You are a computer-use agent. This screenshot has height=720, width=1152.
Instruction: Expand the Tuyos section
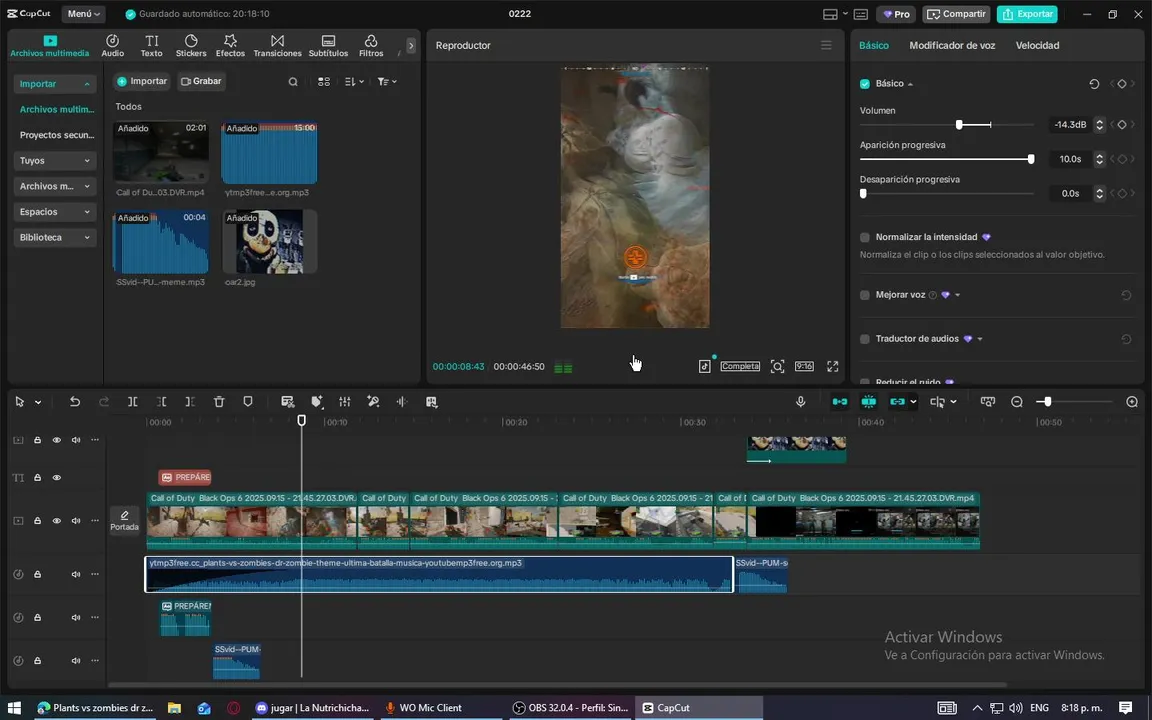pyautogui.click(x=54, y=160)
